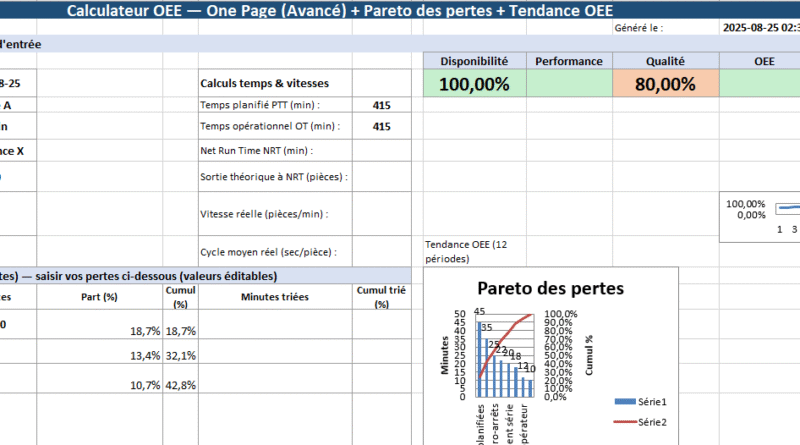
Task: Select the OEE trend sparkline chart
Action: [760, 217]
